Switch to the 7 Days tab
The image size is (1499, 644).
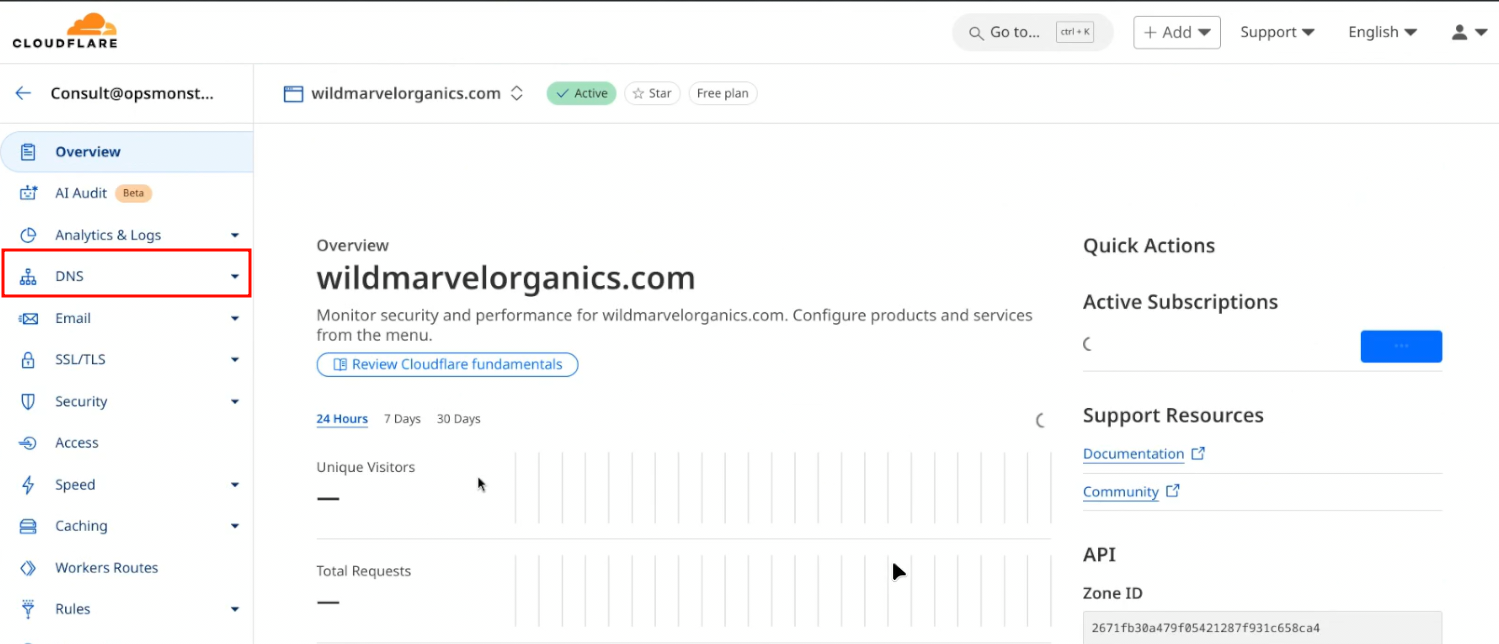tap(402, 419)
